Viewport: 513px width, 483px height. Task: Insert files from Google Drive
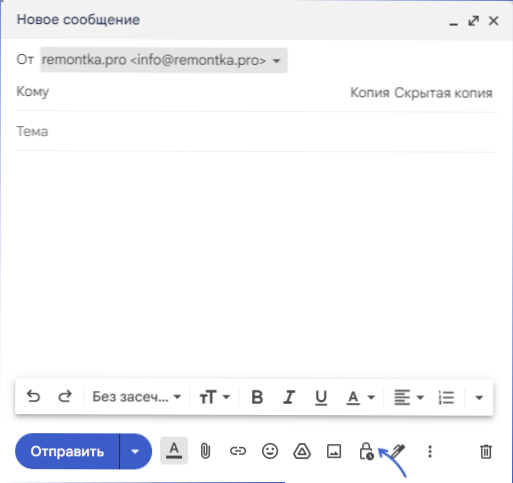click(302, 451)
